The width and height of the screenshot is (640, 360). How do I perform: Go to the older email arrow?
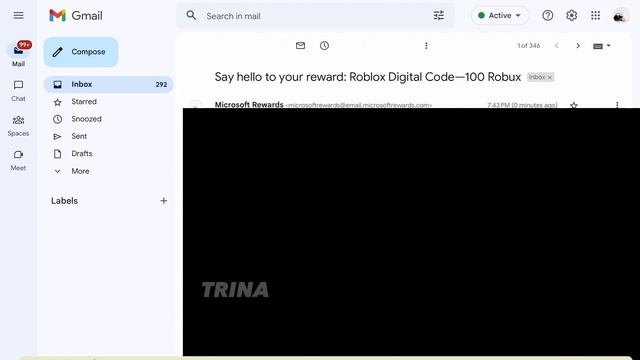tap(578, 46)
